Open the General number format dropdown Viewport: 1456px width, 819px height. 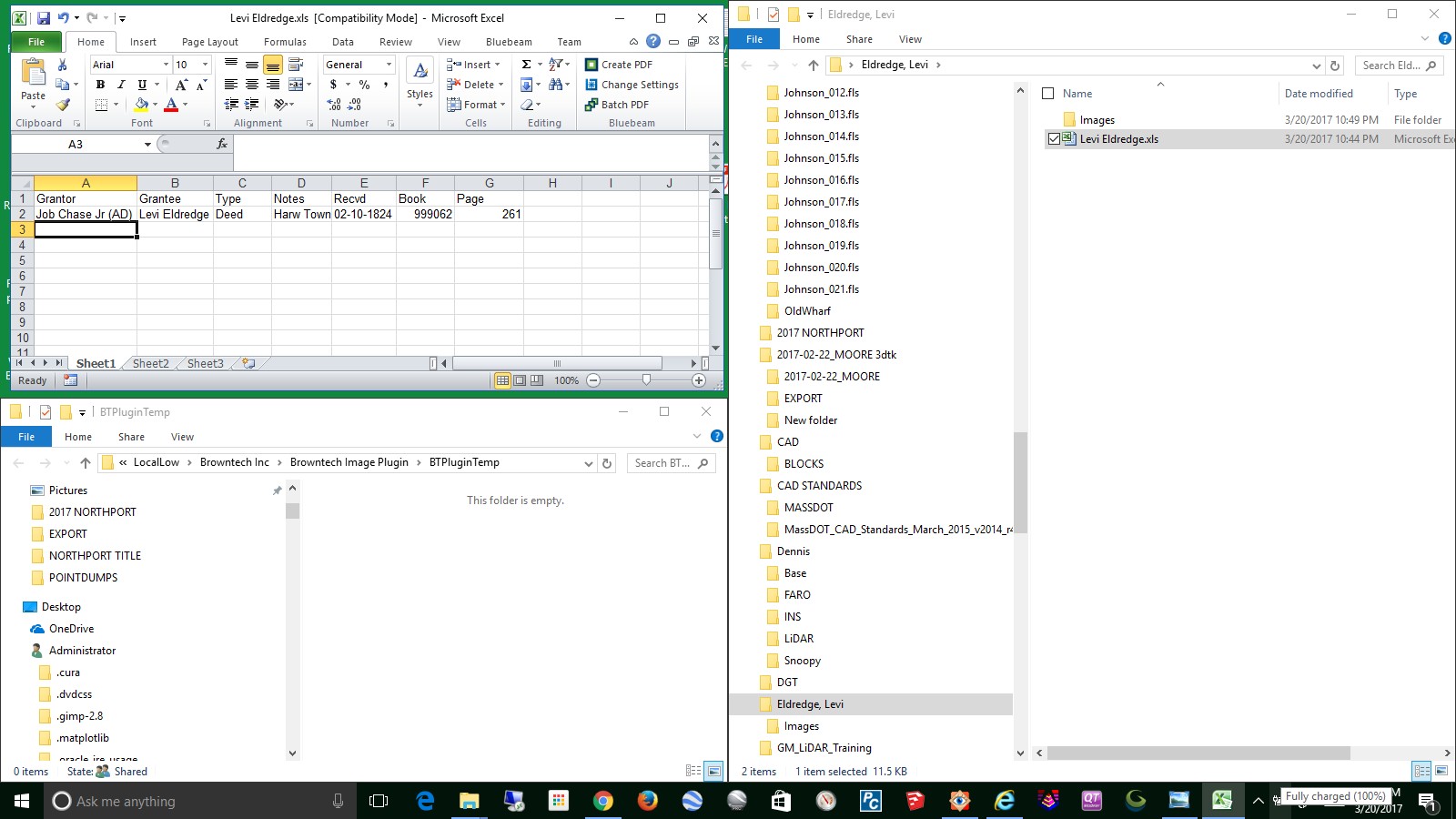(388, 64)
